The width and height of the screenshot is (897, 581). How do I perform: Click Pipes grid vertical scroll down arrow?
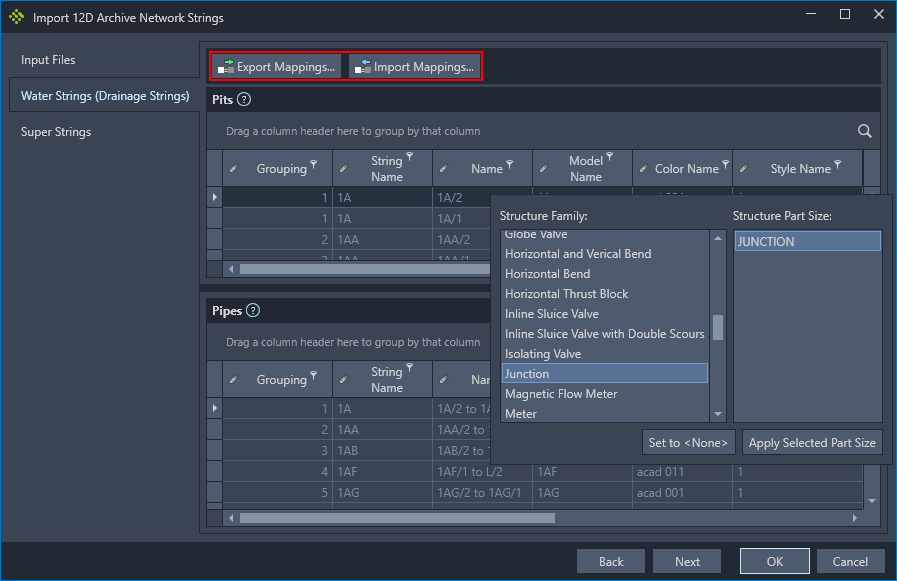(872, 501)
